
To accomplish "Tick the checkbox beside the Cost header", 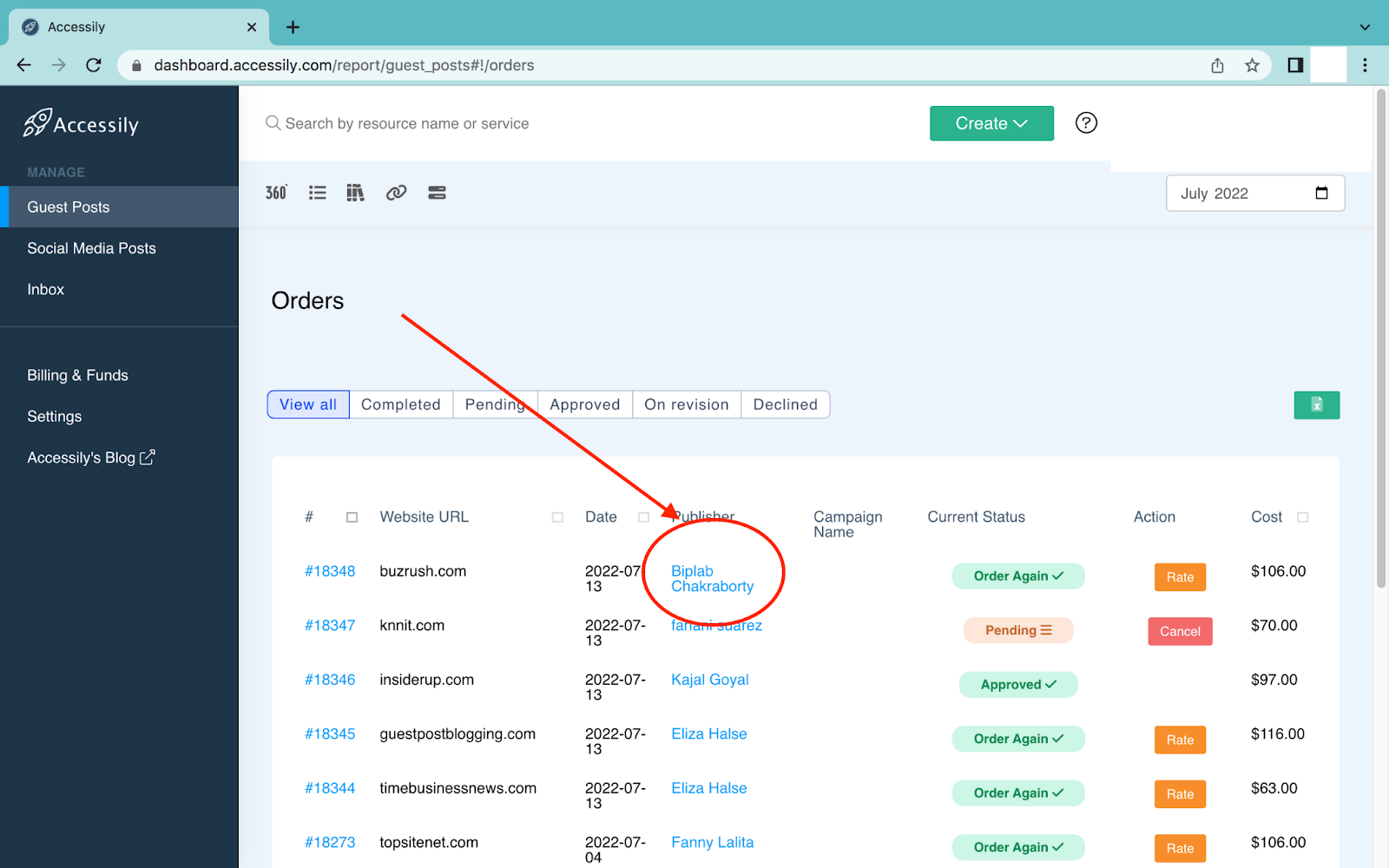I will click(x=1302, y=517).
